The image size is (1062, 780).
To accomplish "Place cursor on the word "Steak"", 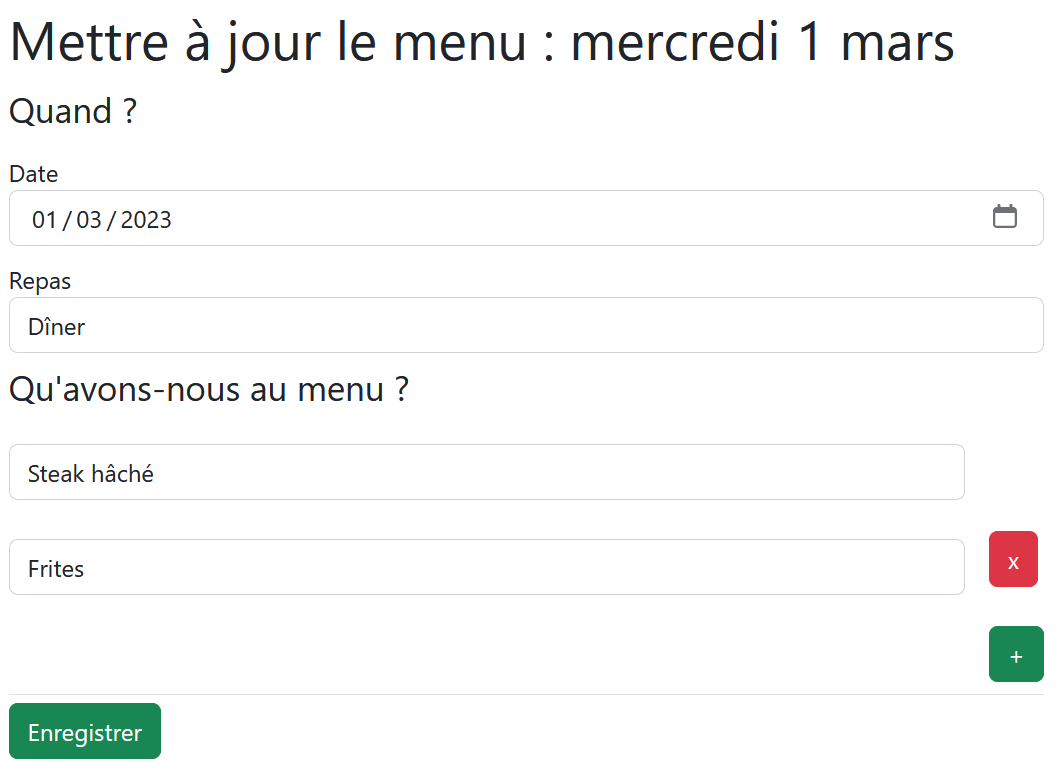I will (56, 474).
